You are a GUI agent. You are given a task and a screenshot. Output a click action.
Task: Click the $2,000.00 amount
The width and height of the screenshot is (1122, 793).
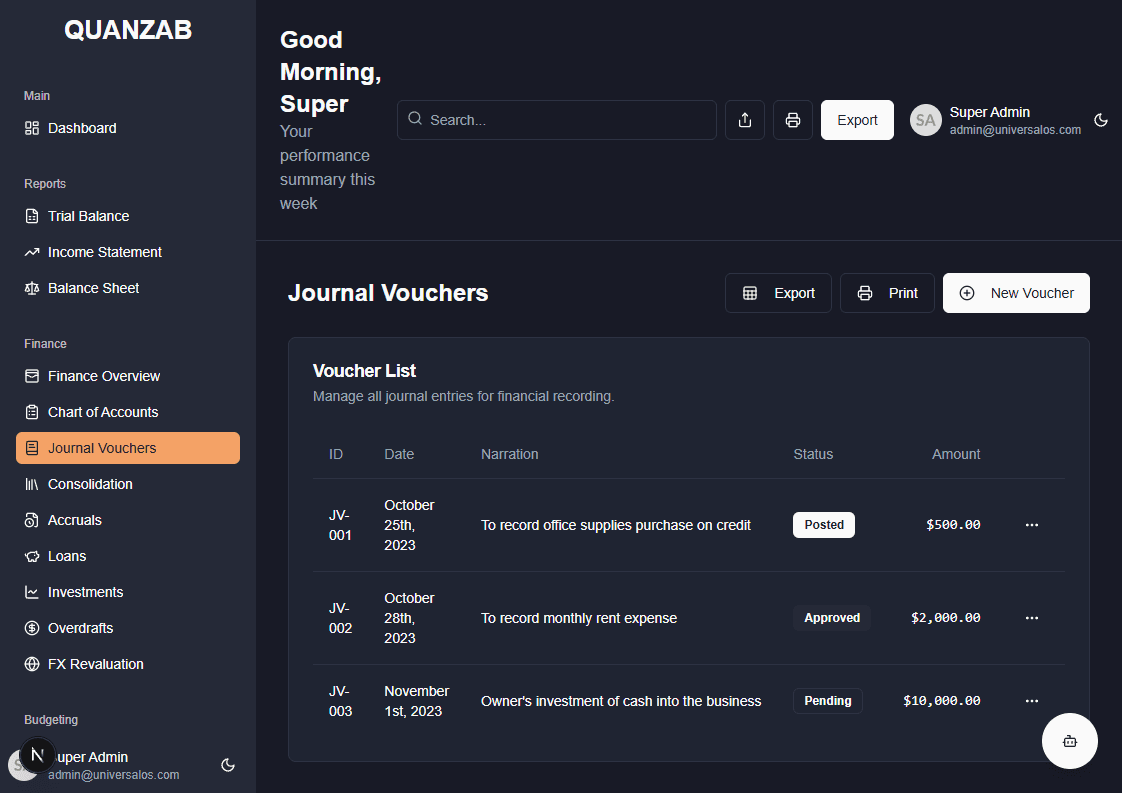pos(945,618)
